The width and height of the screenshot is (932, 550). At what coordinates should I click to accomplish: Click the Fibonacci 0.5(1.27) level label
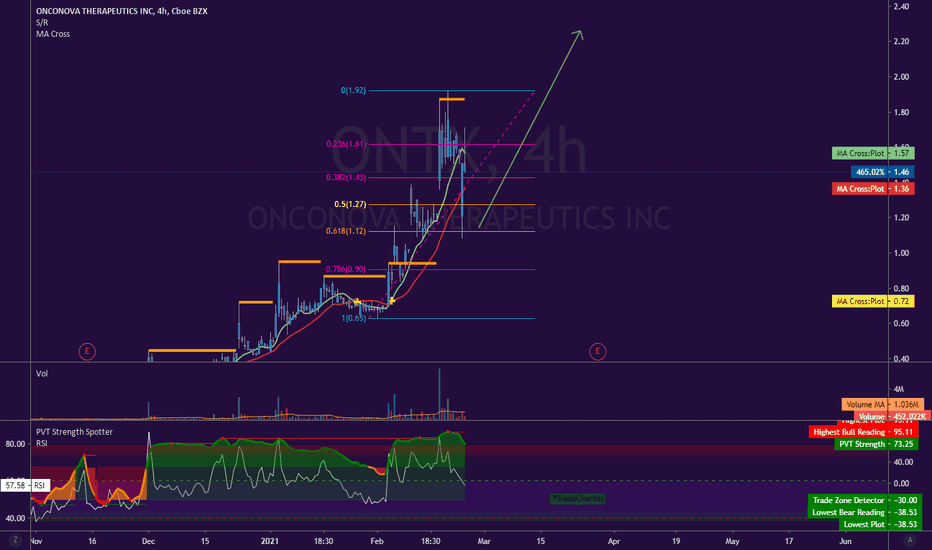[350, 204]
